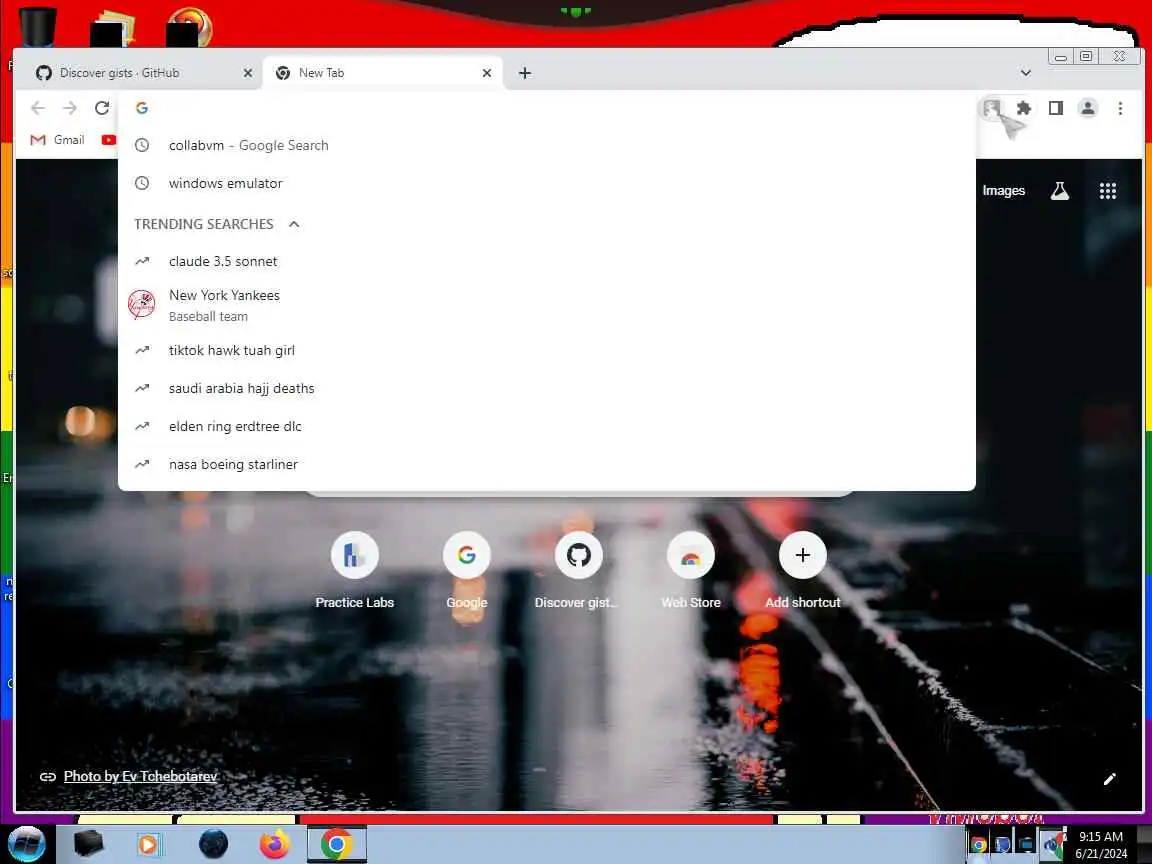The height and width of the screenshot is (864, 1152).
Task: Click the Chrome tray icon
Action: coord(978,844)
